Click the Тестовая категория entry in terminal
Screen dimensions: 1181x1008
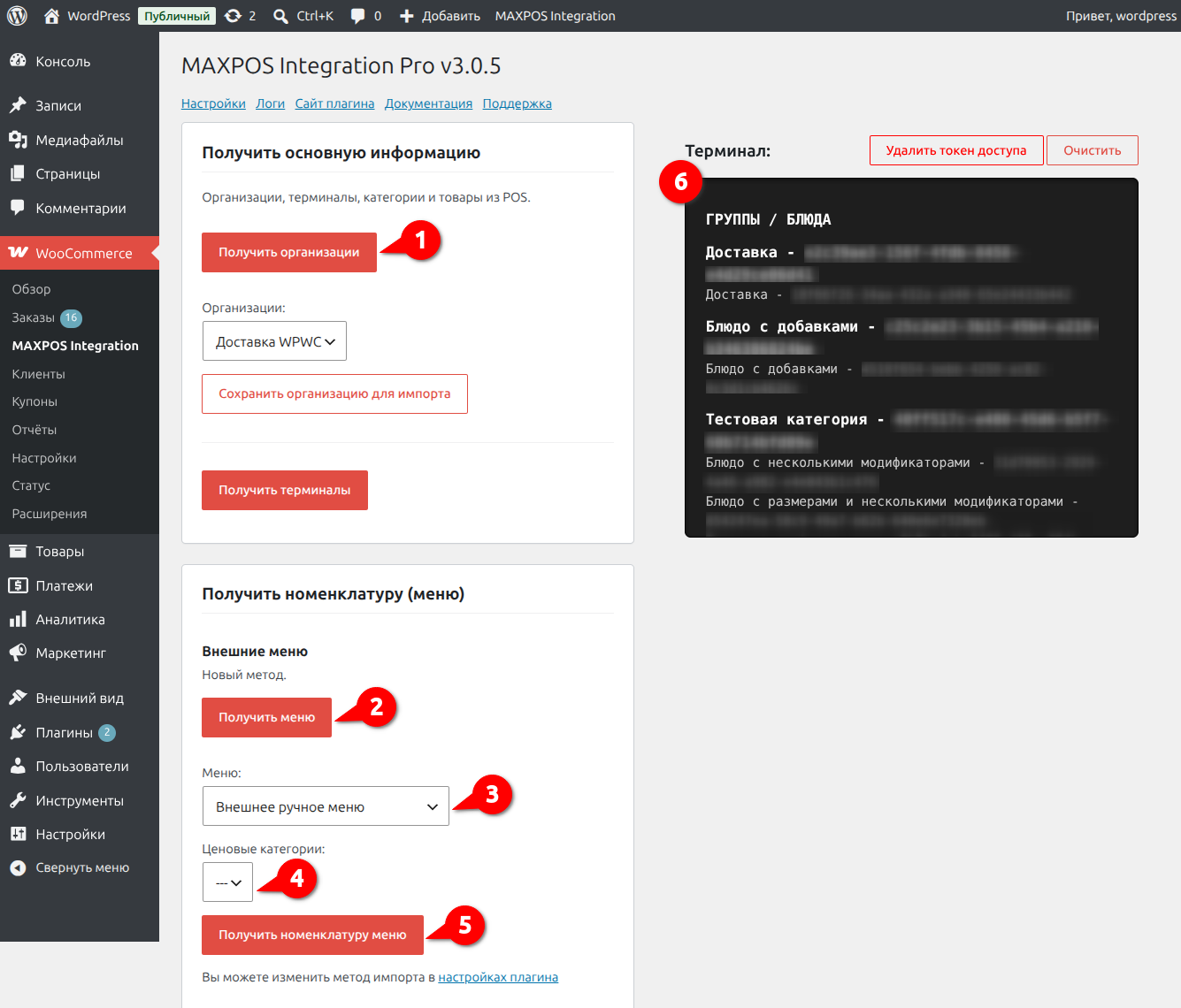[x=786, y=419]
